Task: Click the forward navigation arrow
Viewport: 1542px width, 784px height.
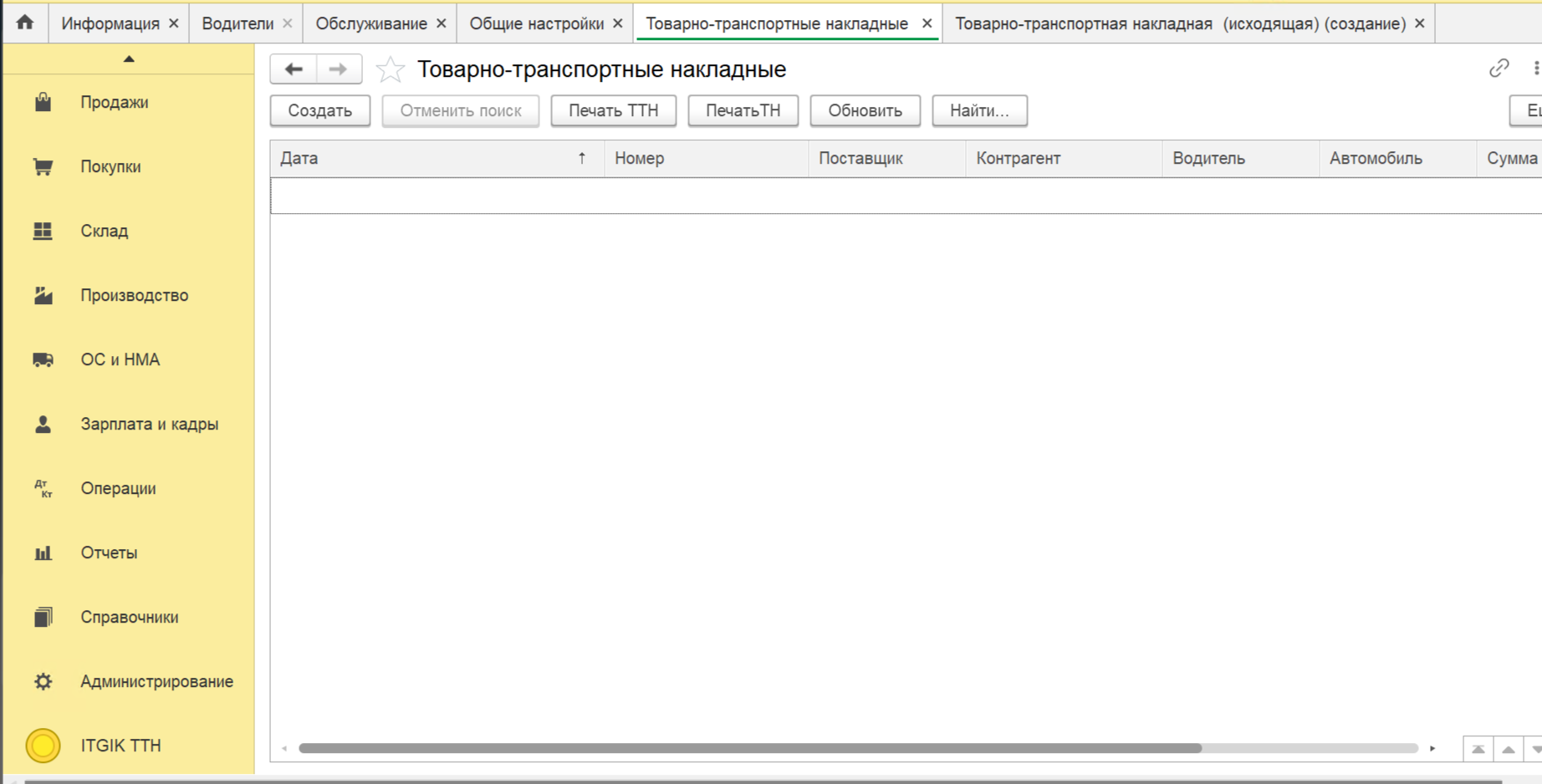Action: (339, 69)
